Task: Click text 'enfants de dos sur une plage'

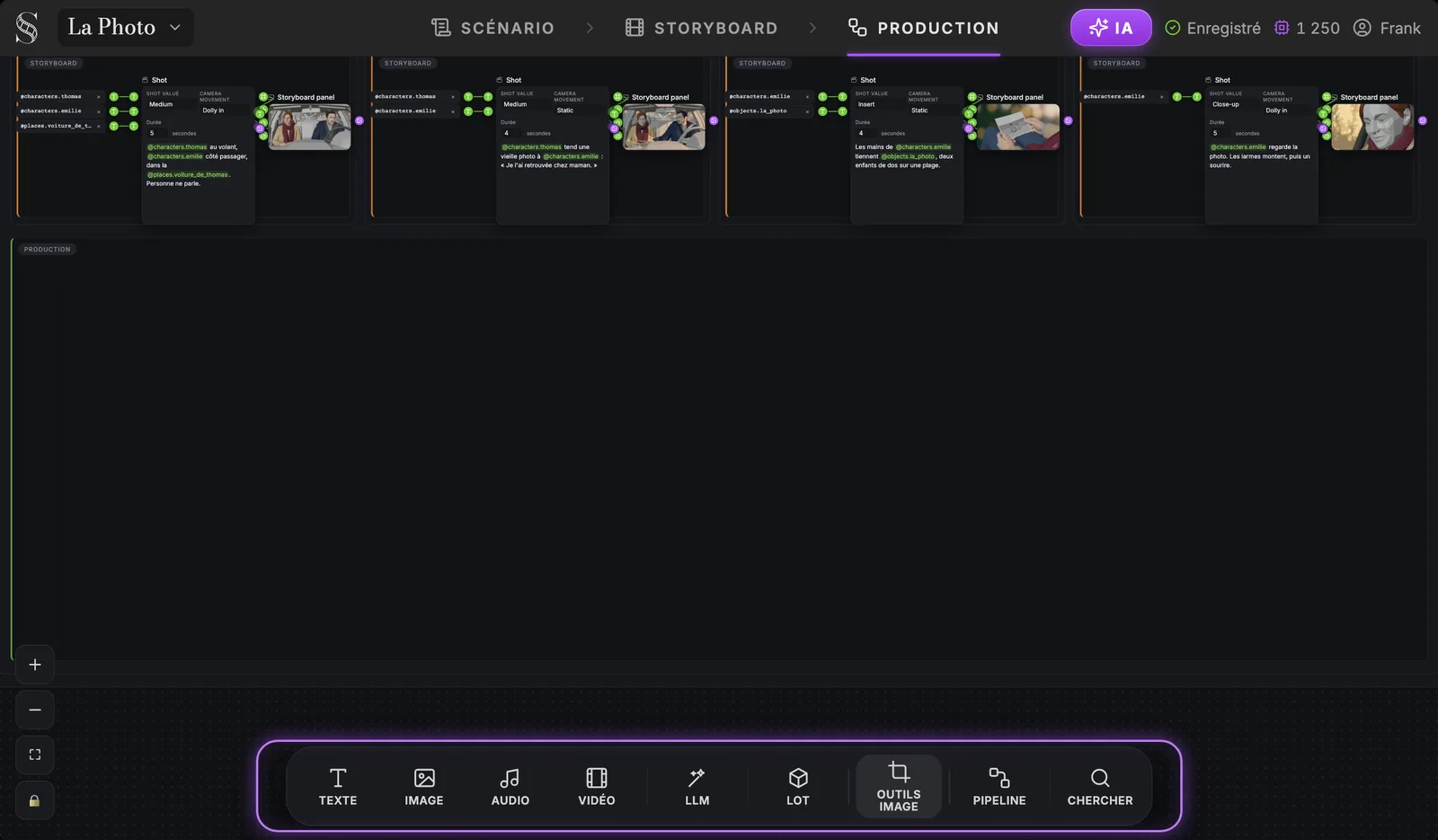Action: [x=897, y=165]
